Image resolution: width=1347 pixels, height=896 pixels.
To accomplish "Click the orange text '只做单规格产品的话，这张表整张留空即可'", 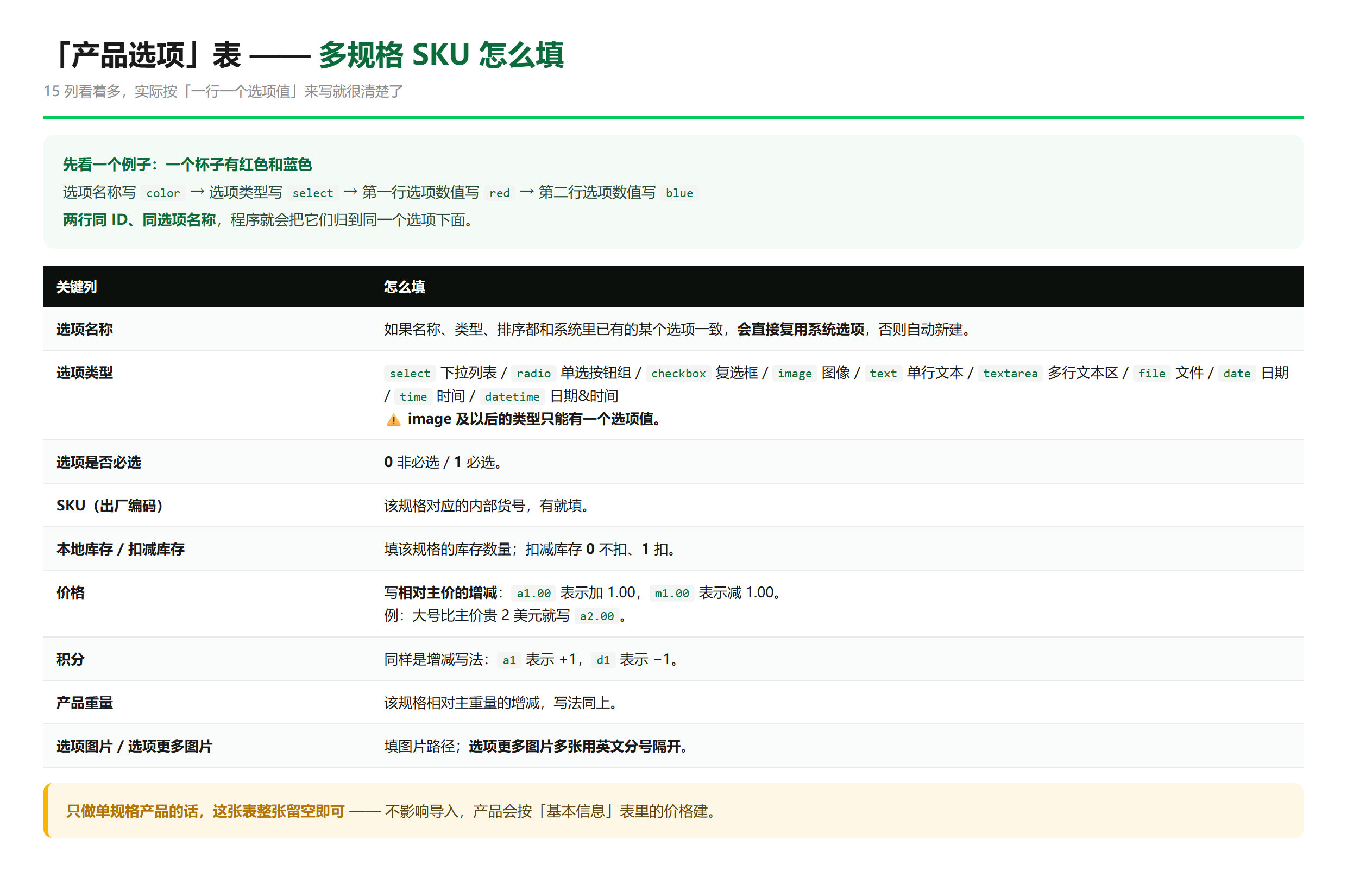I will tap(206, 811).
